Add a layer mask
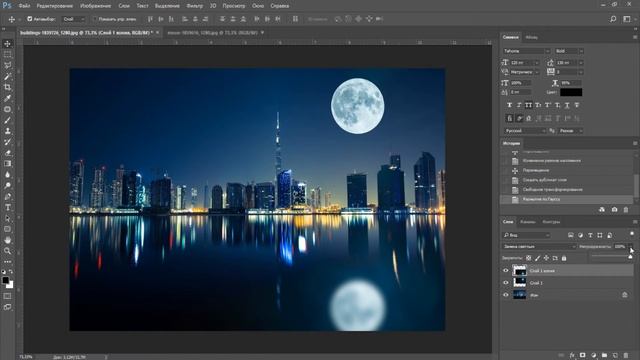Screen dimensions: 640x360 click(x=582, y=356)
